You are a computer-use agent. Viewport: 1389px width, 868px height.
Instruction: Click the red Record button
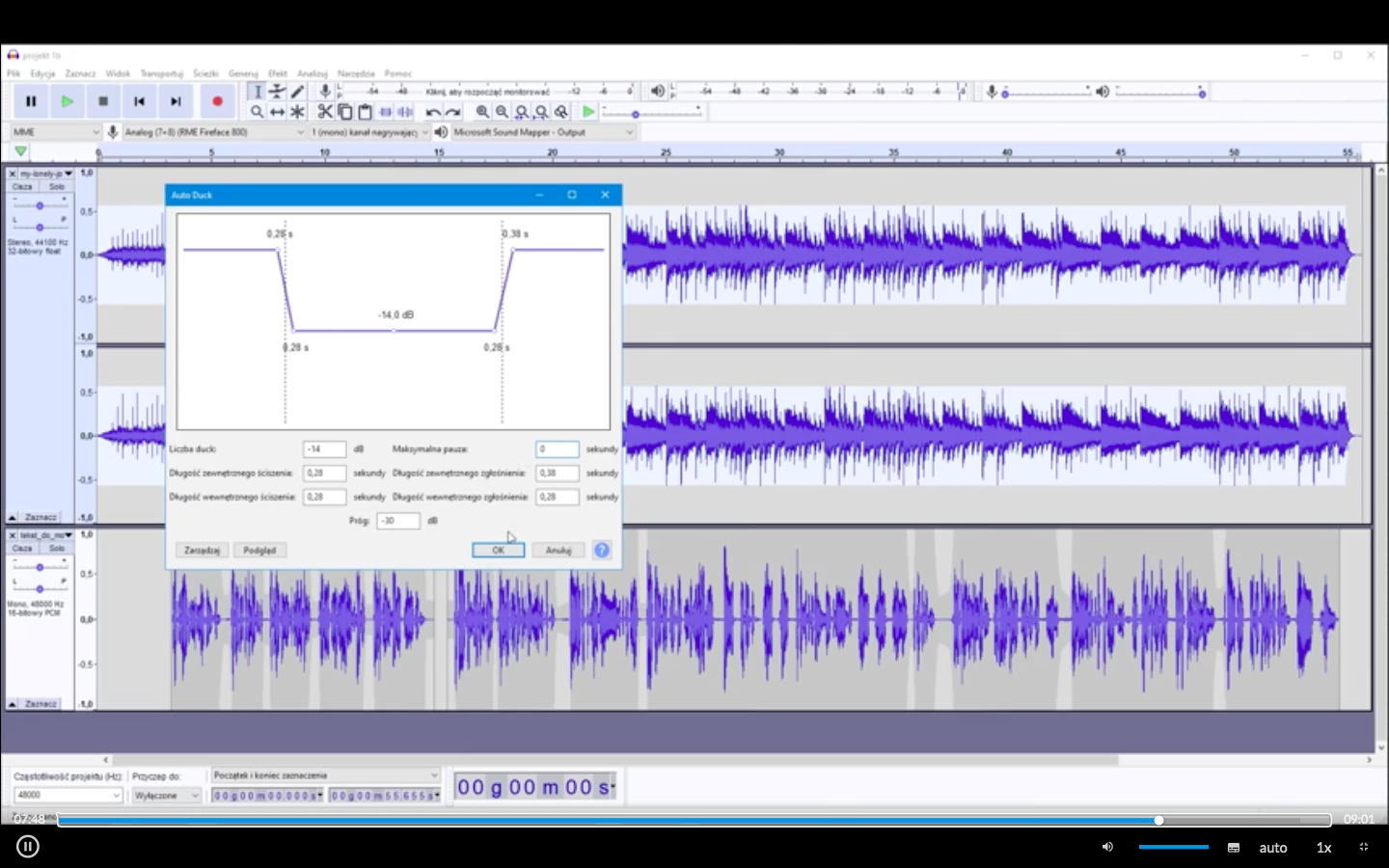pos(217,101)
